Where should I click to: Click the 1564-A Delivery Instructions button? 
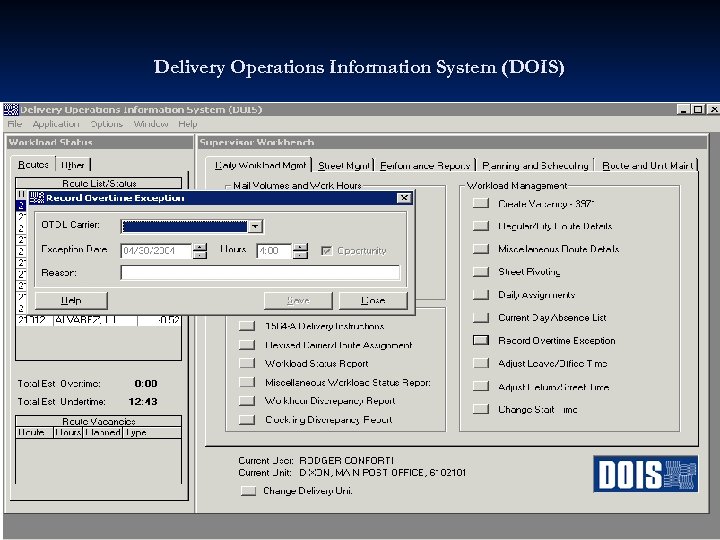[247, 326]
